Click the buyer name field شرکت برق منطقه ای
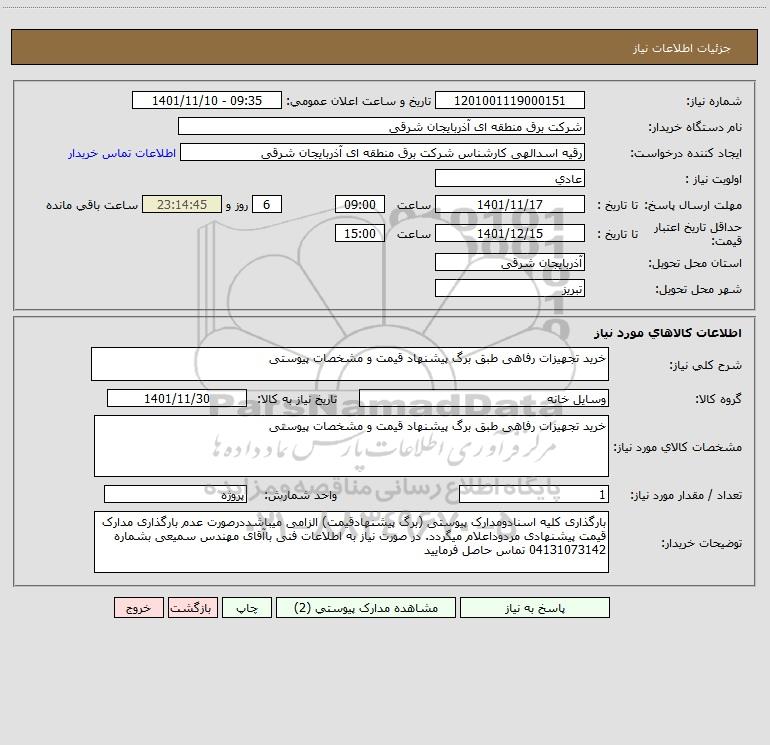 (381, 126)
